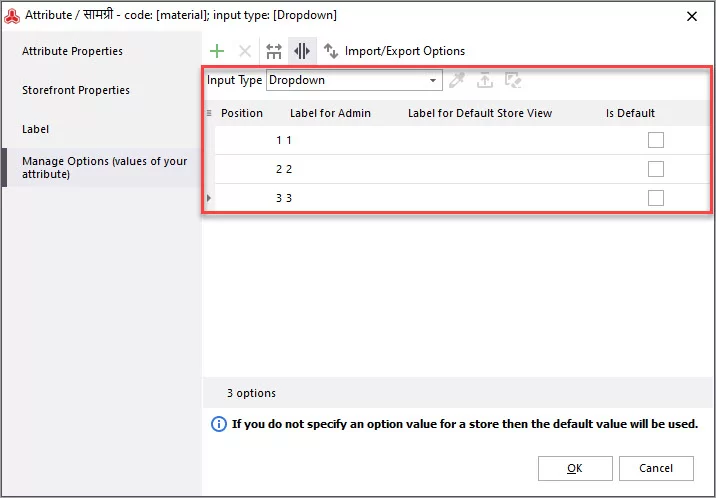Click the column width fit icon
Screen dimensions: 716x498
point(274,51)
